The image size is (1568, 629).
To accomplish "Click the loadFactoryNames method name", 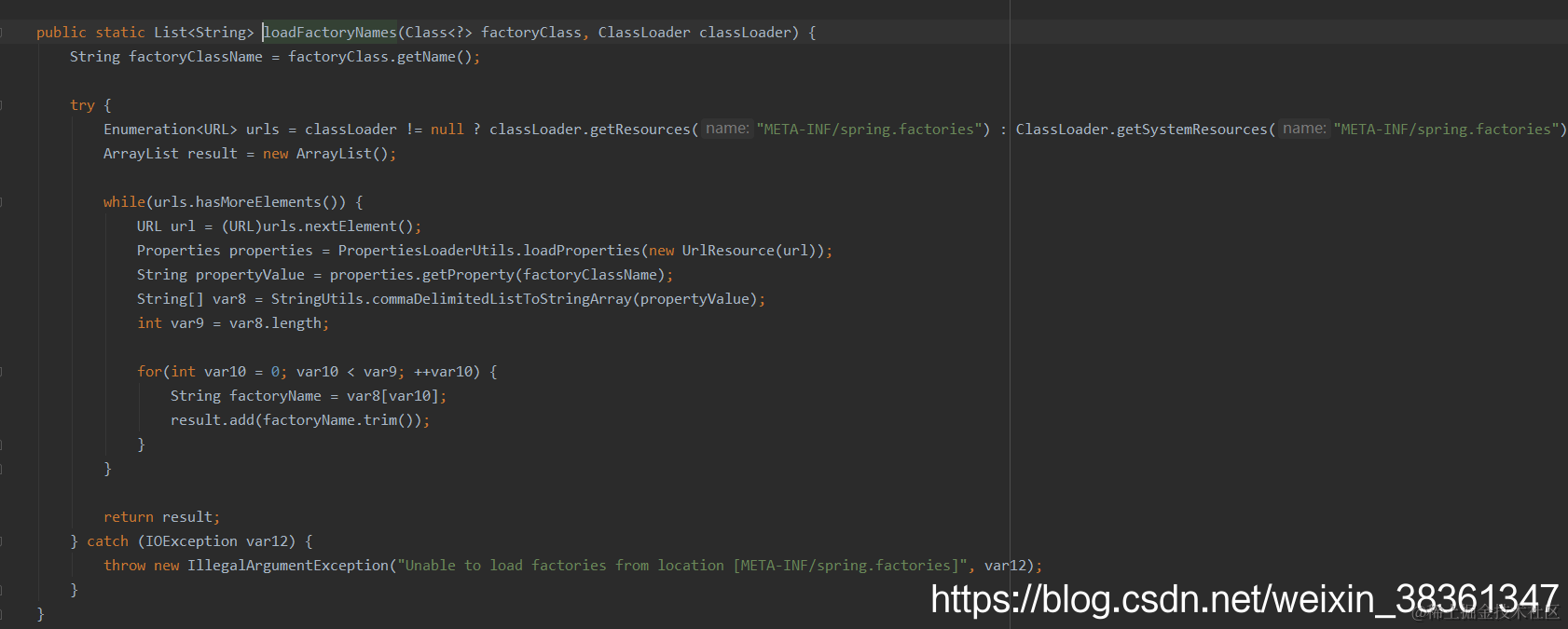I will click(330, 33).
